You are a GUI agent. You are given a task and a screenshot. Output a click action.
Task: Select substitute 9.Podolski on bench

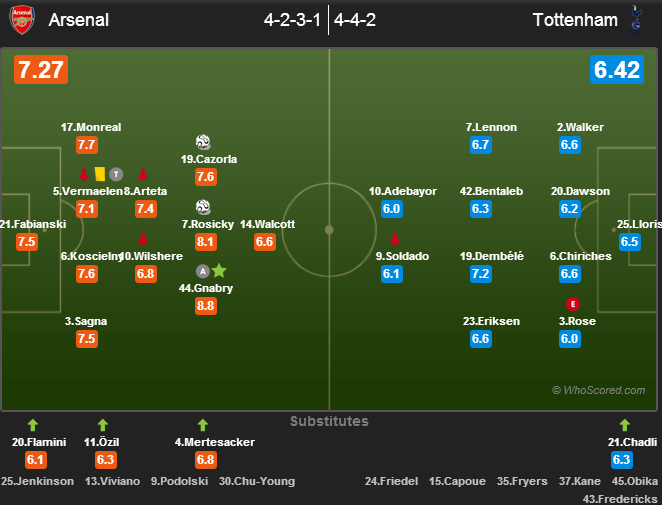179,481
